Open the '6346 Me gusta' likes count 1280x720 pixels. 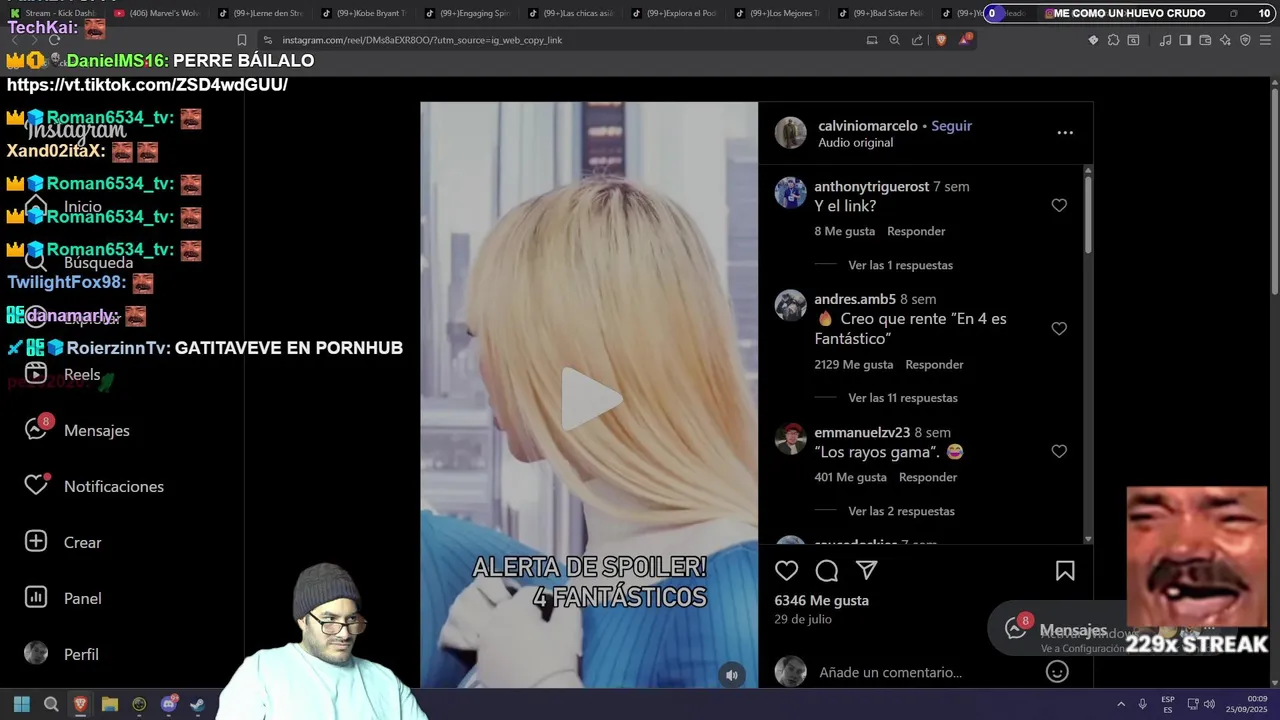[821, 600]
